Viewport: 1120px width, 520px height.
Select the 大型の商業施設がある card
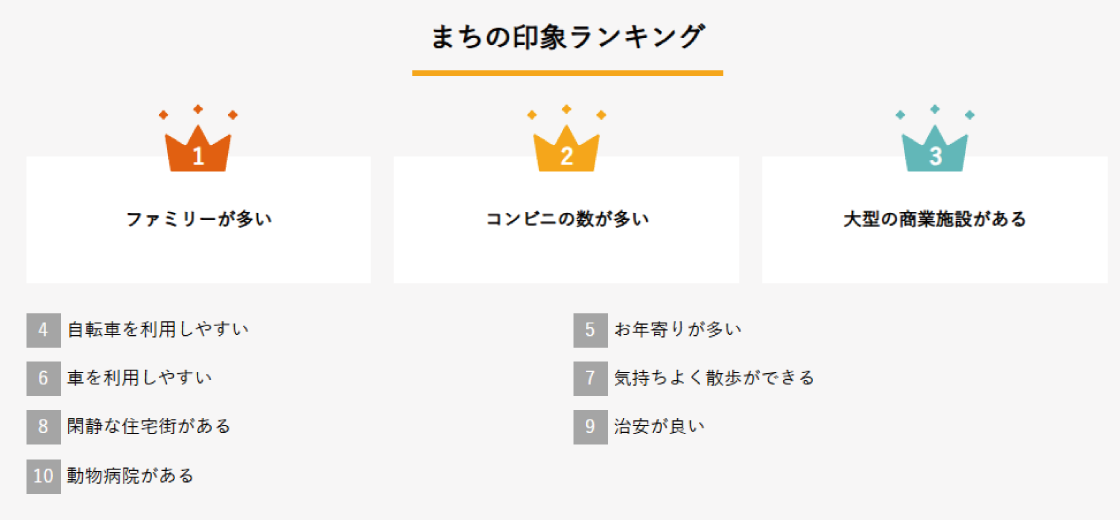935,220
